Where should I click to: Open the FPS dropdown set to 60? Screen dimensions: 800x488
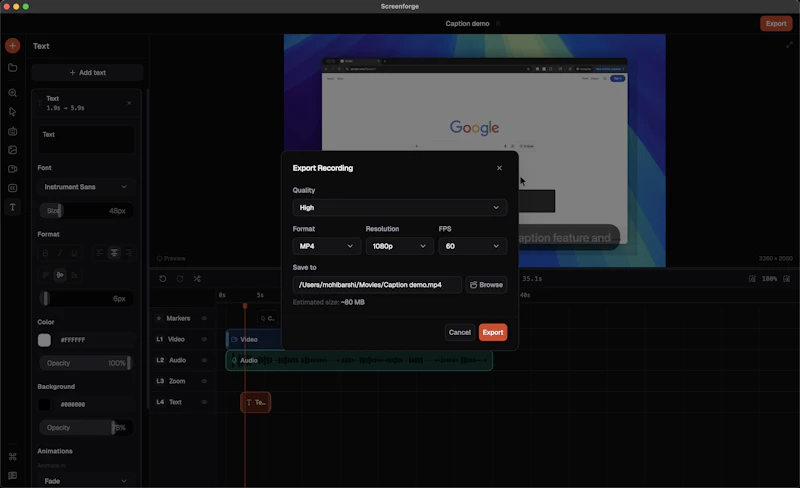coord(472,246)
